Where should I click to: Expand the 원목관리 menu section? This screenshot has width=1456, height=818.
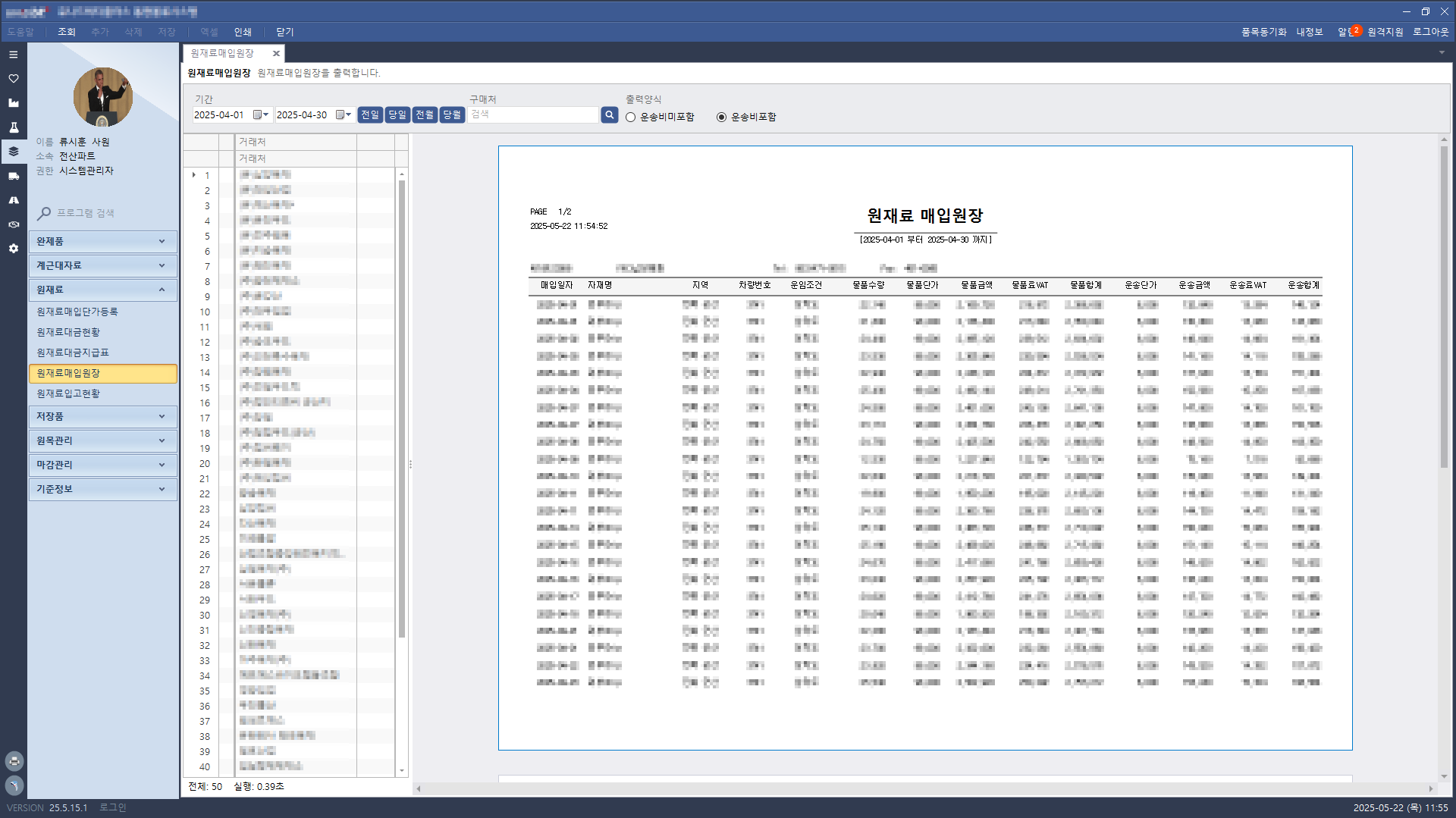click(x=102, y=440)
